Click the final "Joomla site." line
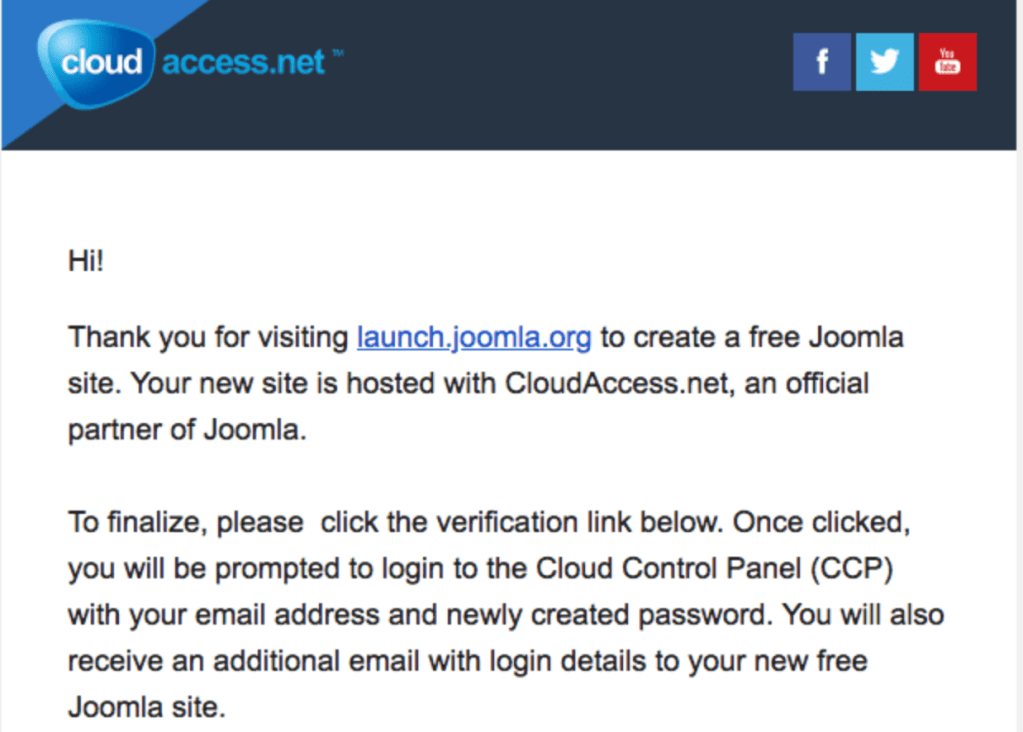1023x732 pixels. tap(146, 707)
